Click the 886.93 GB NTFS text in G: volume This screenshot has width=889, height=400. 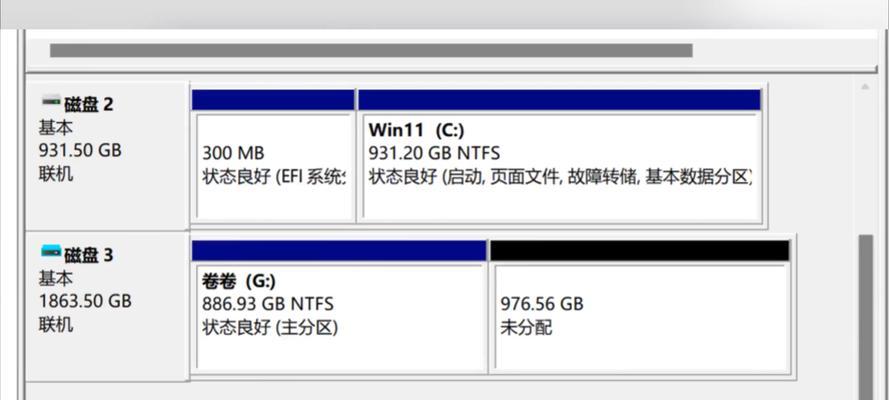point(268,304)
